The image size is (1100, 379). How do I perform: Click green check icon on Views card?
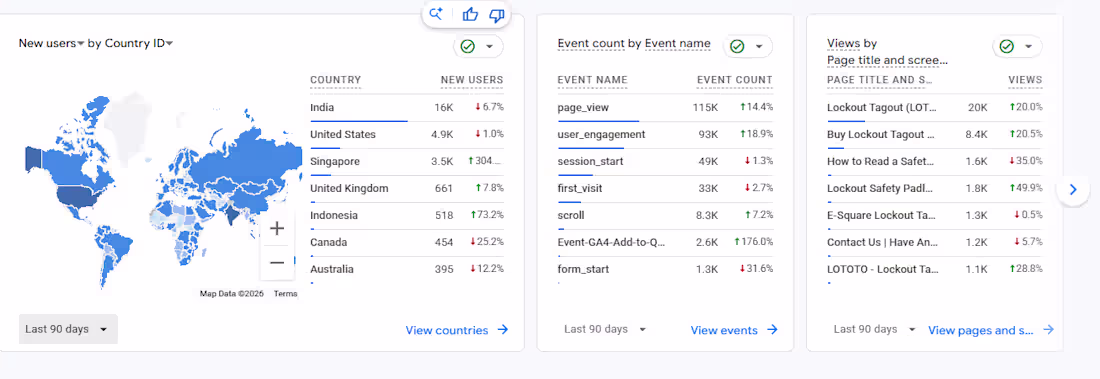click(1006, 46)
